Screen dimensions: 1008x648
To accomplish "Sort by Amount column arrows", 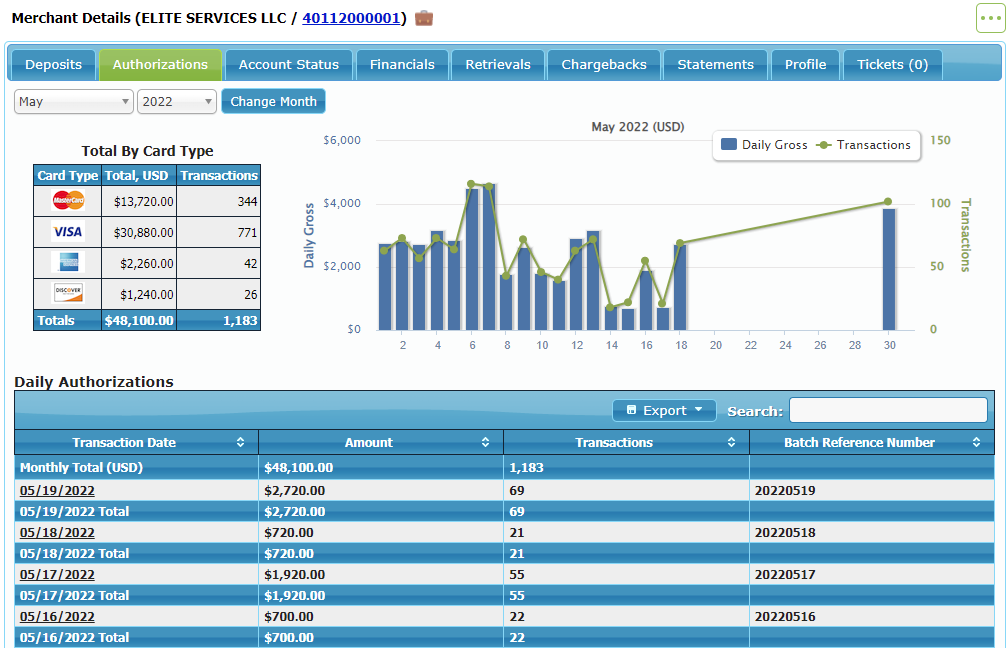I will 485,442.
